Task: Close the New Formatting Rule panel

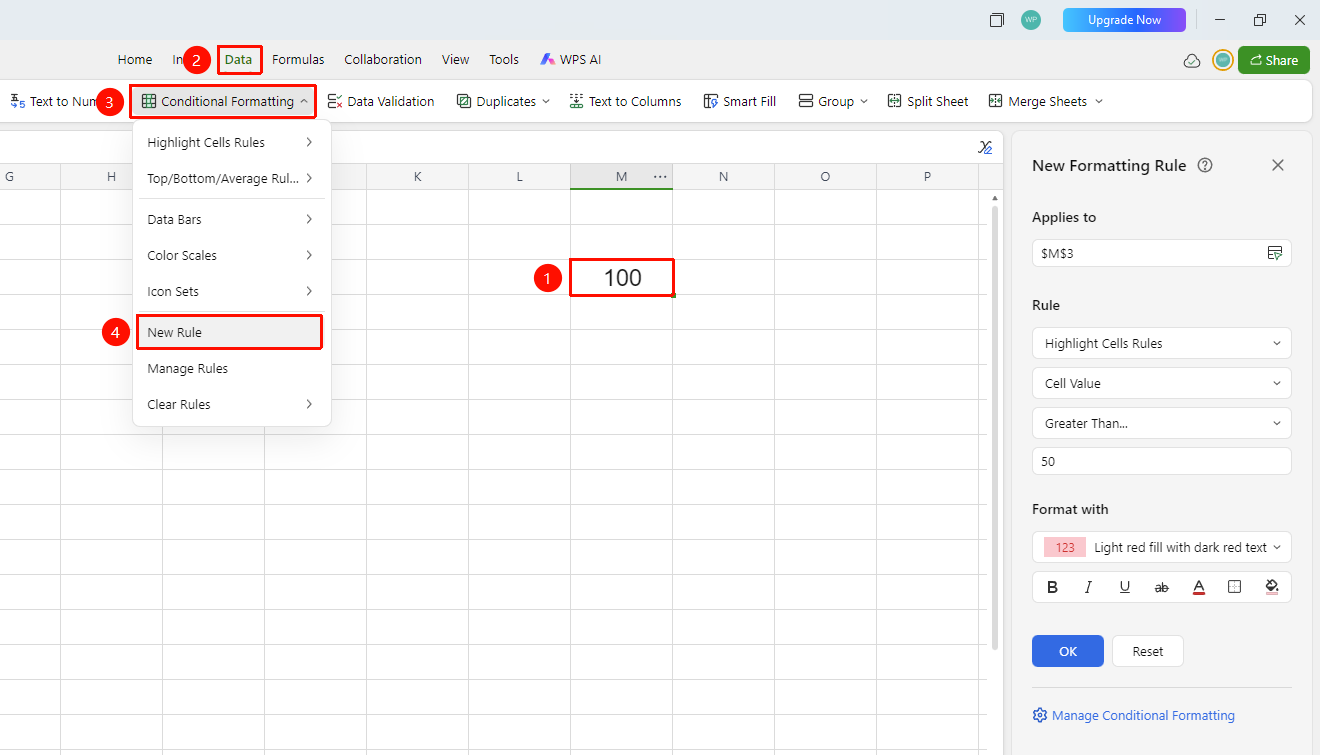Action: 1278,166
